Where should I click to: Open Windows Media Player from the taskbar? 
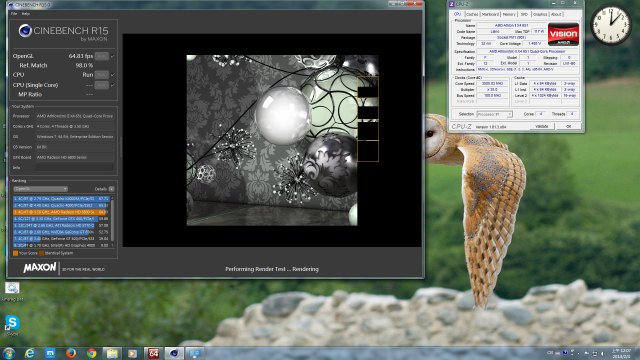coord(132,353)
